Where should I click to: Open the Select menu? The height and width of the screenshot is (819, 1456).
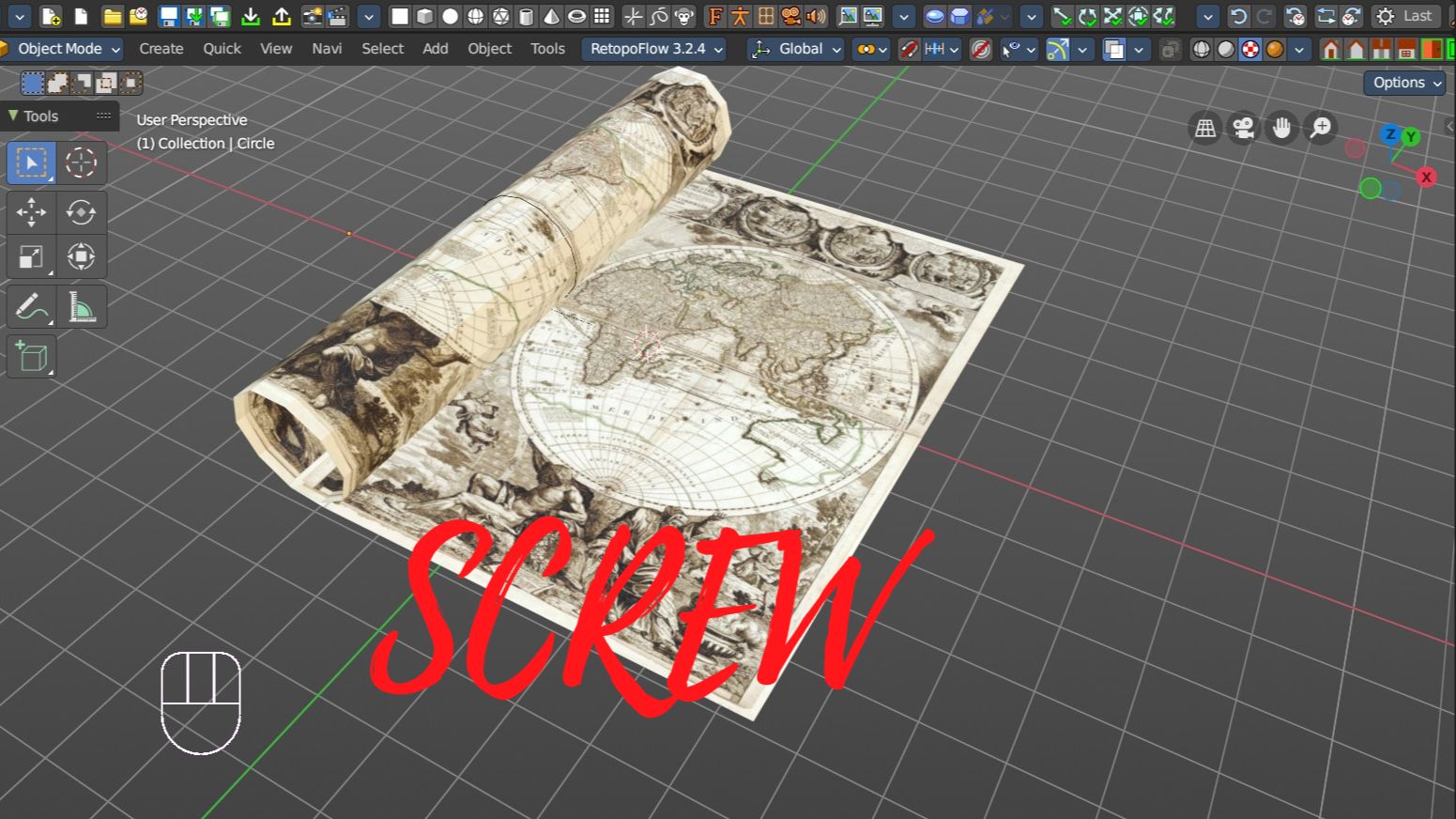(383, 49)
